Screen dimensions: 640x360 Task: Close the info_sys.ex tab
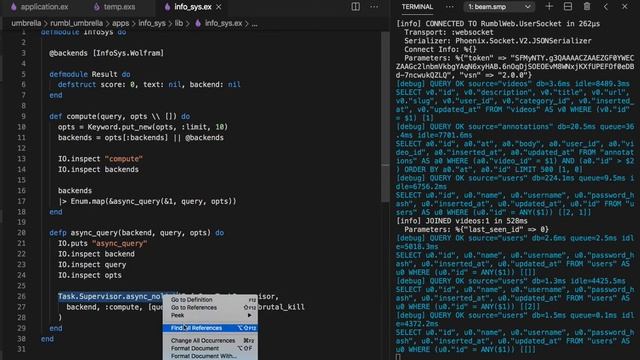[219, 7]
